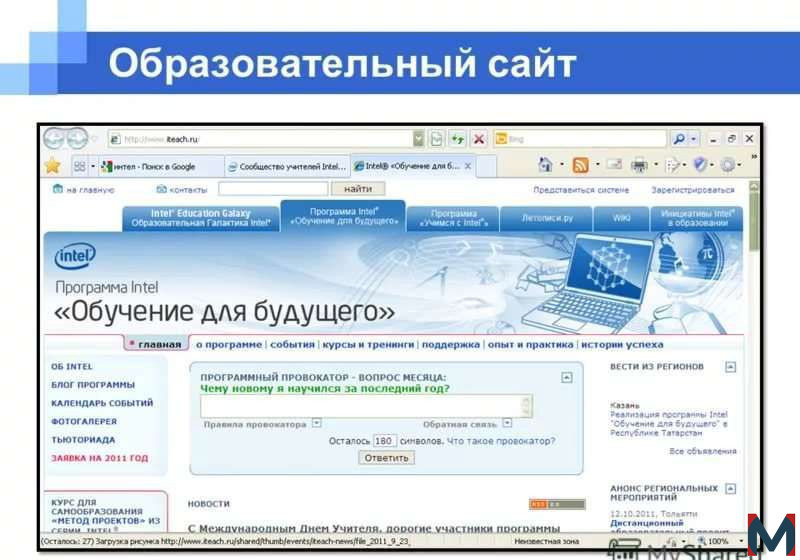Viewport: 800px width, 560px height.
Task: Click the provocateur answer text area
Action: coord(366,406)
